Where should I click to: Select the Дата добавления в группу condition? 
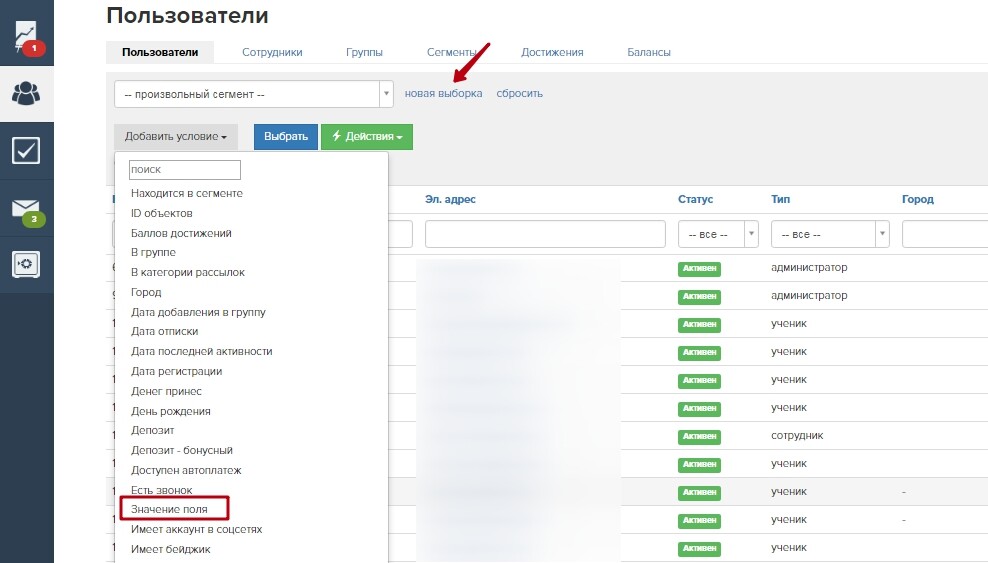(198, 312)
